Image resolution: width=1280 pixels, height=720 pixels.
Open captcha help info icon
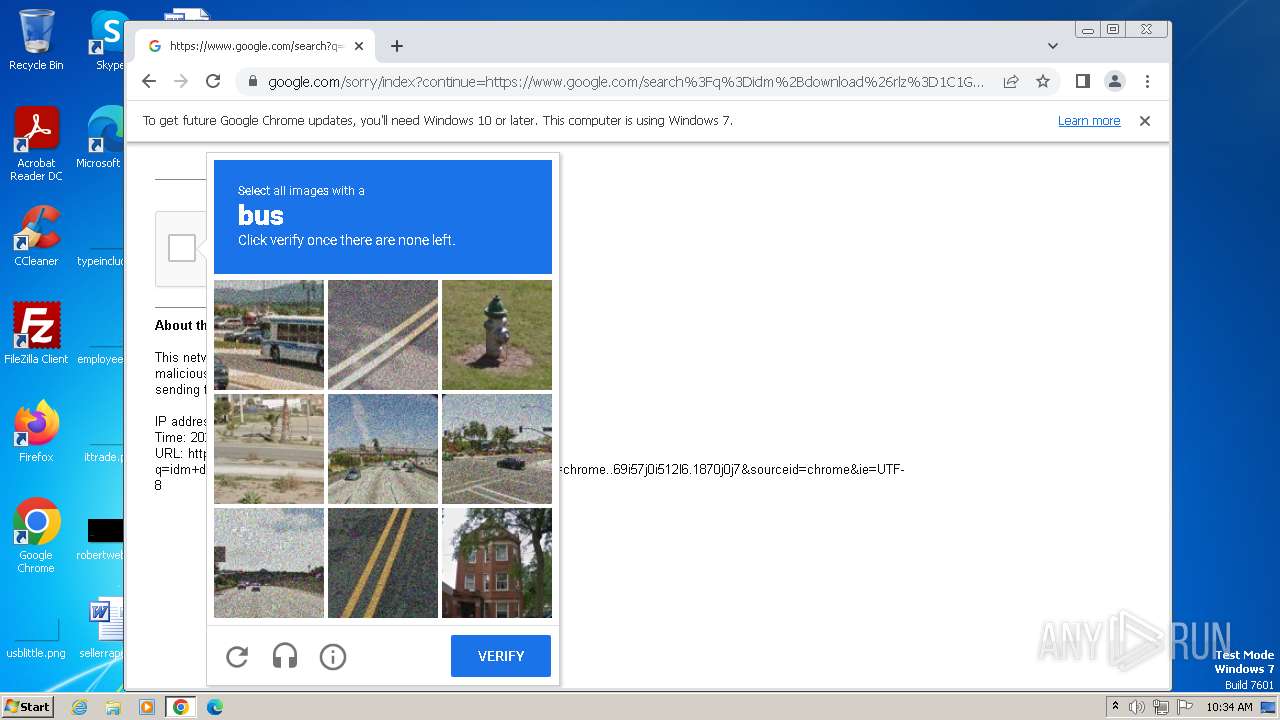[x=333, y=656]
